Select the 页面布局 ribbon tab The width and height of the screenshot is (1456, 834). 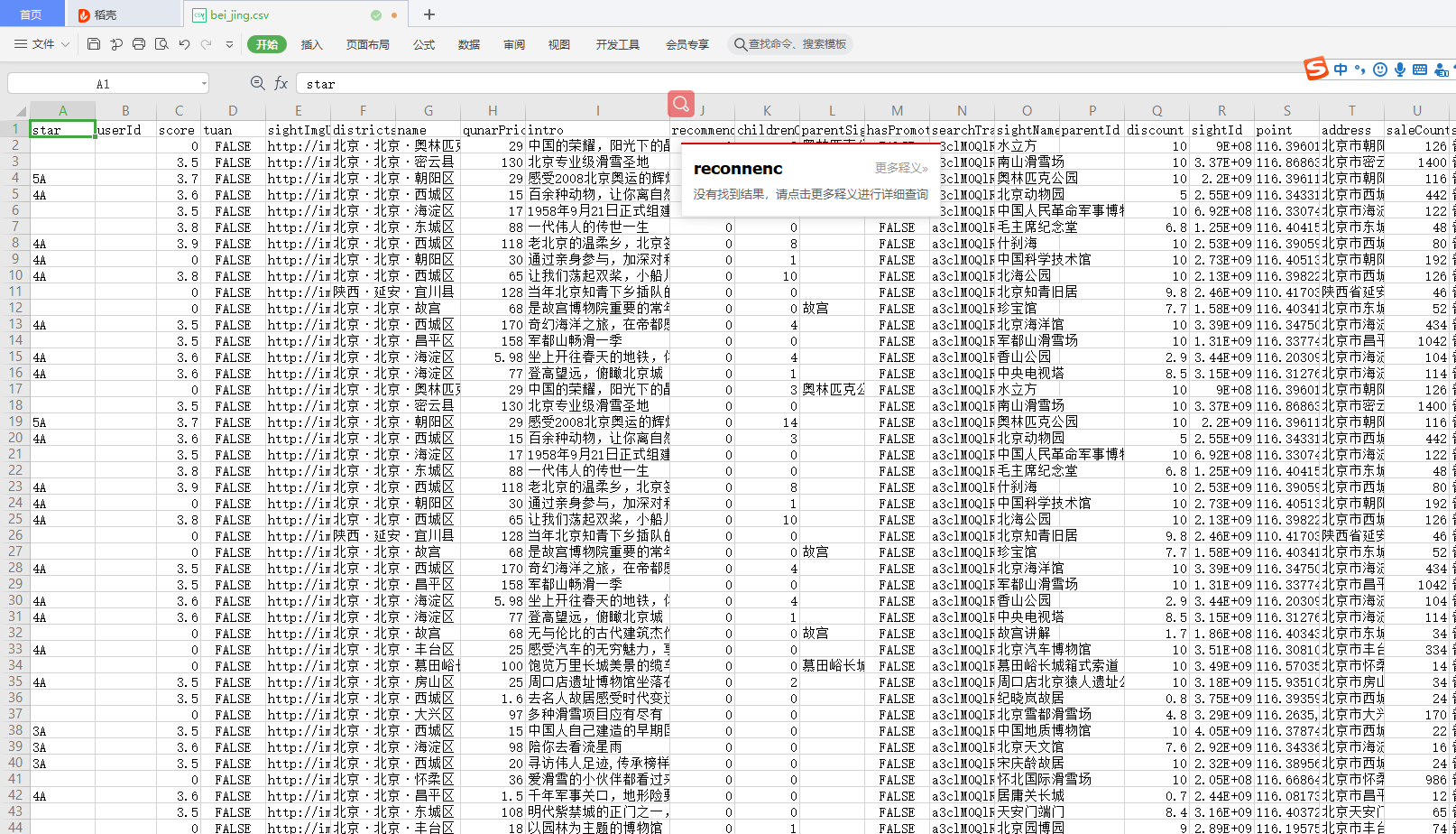click(x=368, y=44)
